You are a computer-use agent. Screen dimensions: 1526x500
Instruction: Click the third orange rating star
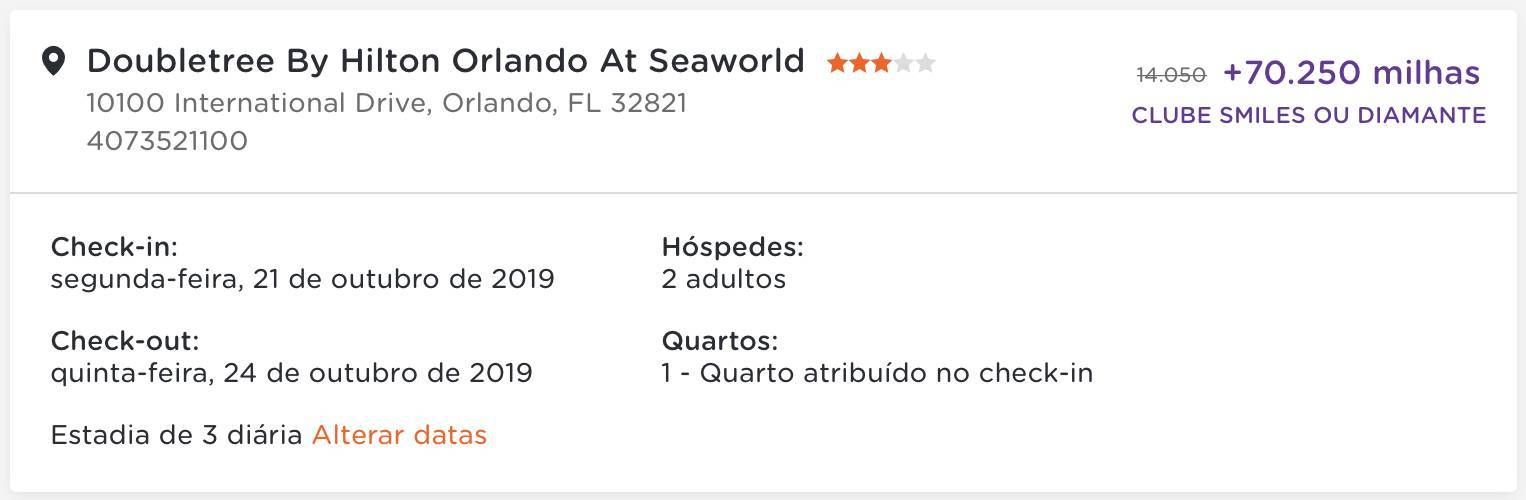point(881,63)
